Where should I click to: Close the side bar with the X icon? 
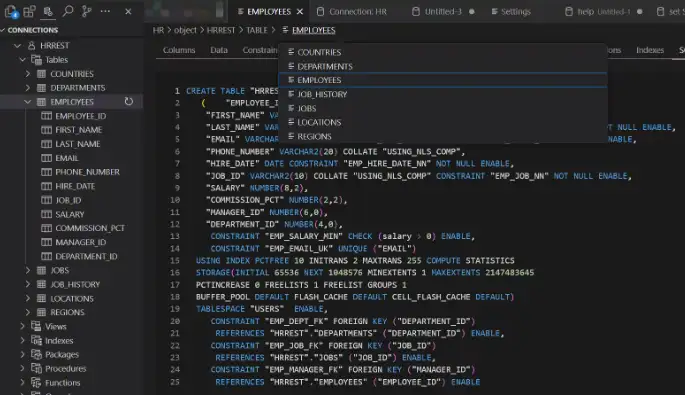tap(128, 11)
